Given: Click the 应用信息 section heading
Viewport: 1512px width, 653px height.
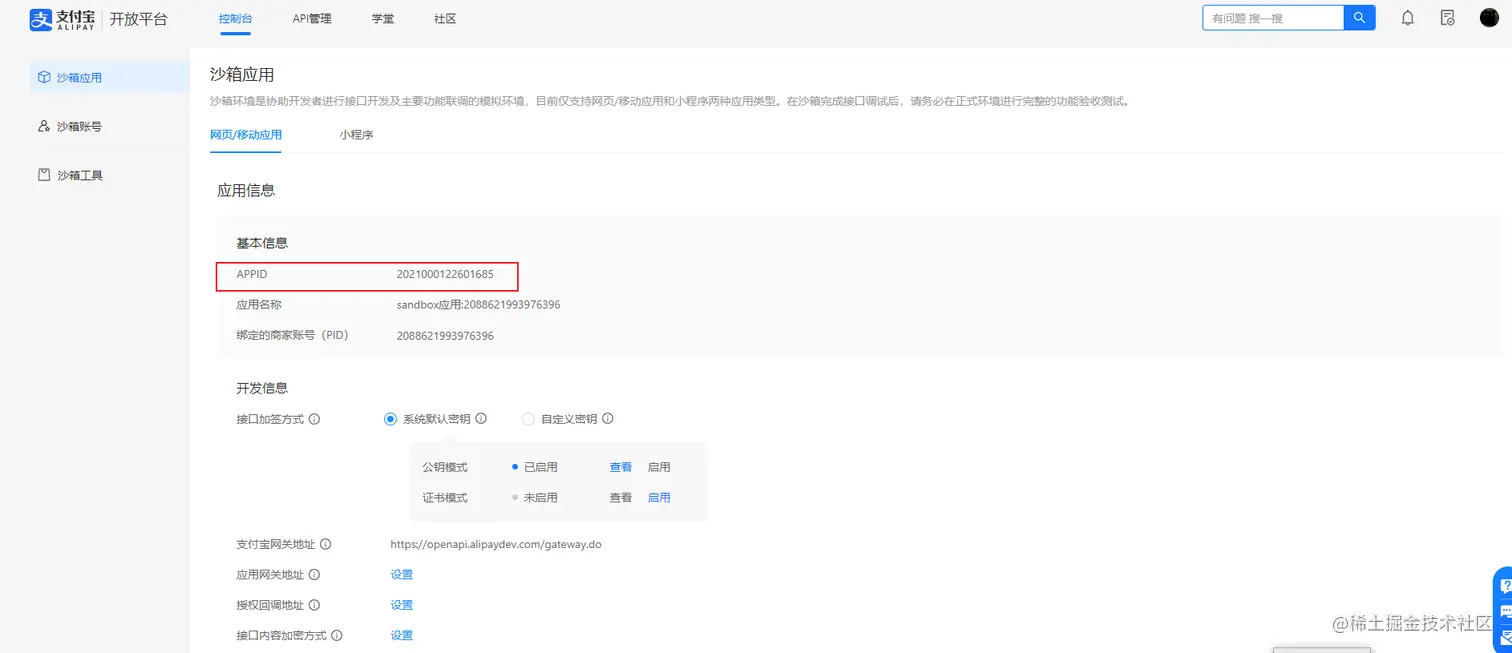Looking at the screenshot, I should click(x=246, y=190).
